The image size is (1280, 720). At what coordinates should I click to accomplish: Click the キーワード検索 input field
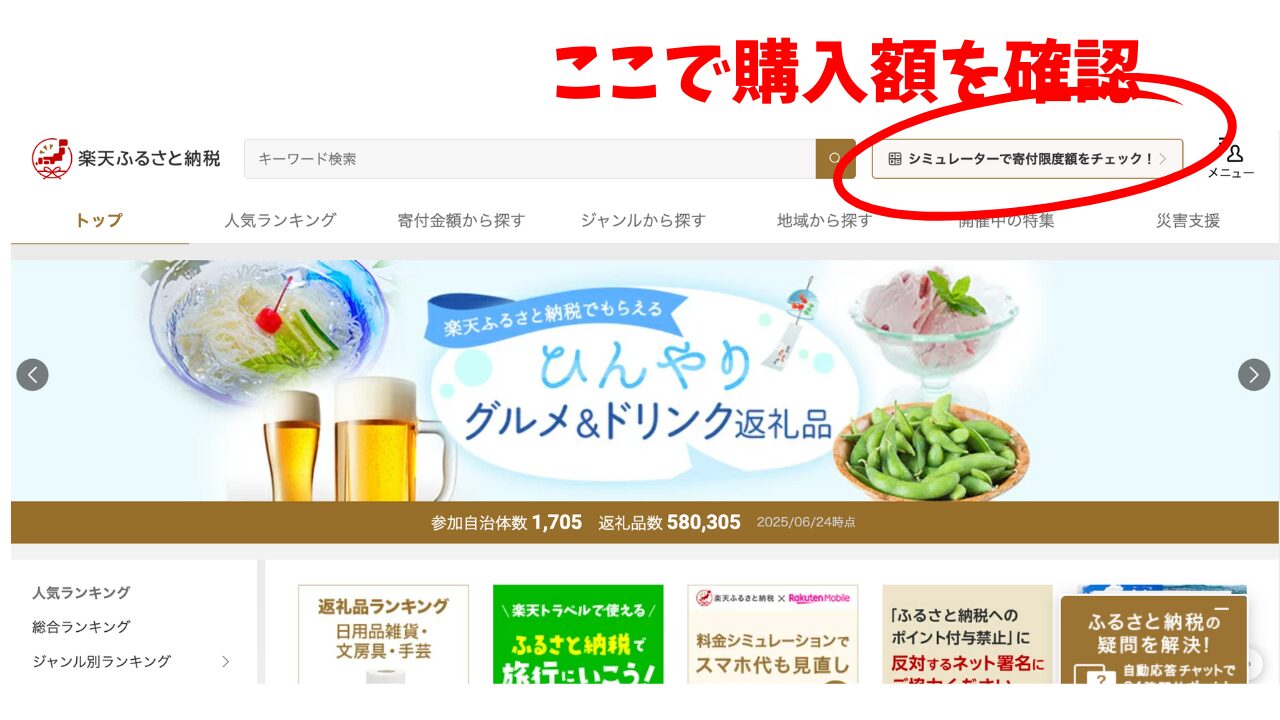(x=530, y=159)
